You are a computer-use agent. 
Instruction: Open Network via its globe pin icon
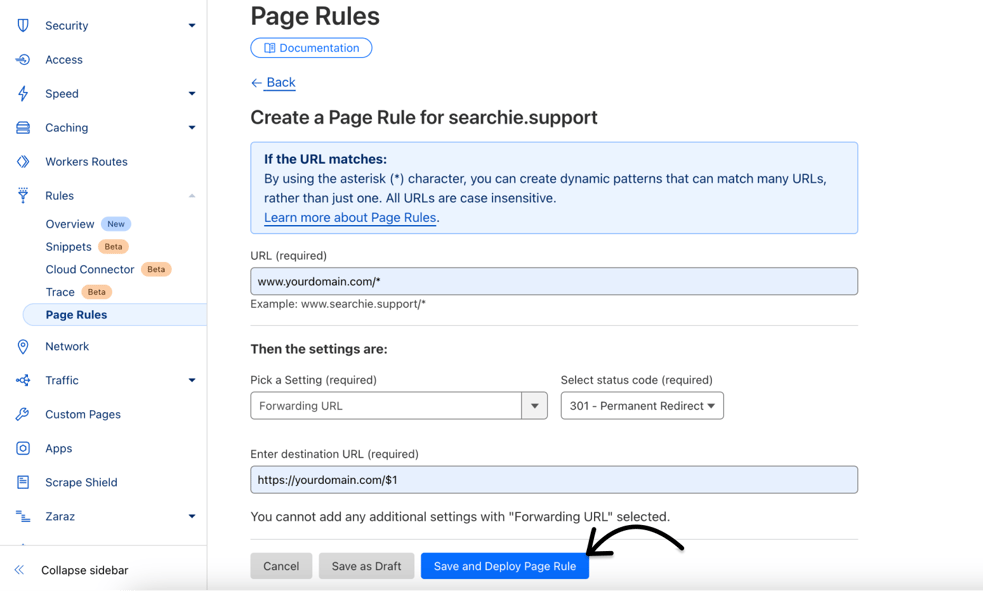pos(22,346)
